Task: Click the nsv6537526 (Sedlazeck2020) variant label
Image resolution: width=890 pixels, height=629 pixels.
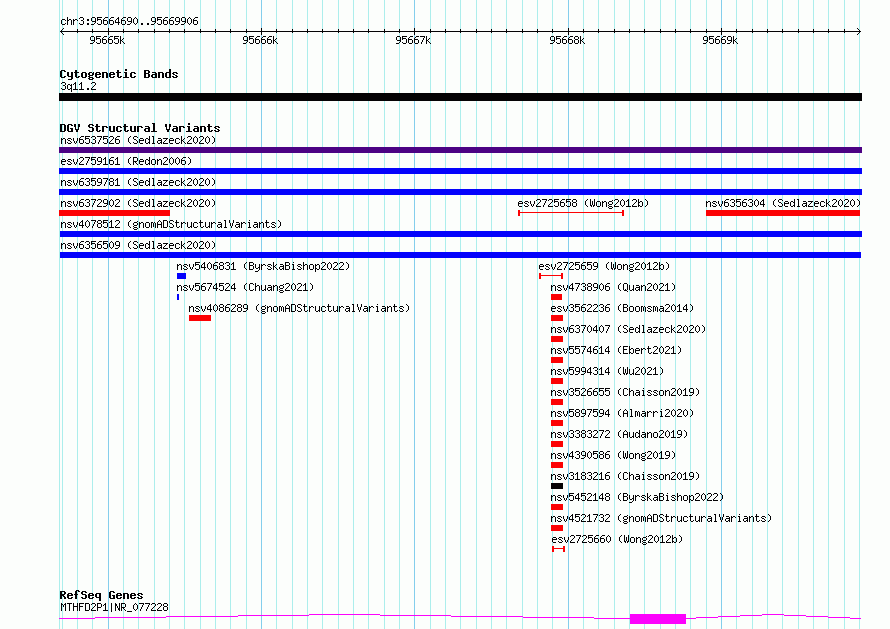Action: (138, 140)
